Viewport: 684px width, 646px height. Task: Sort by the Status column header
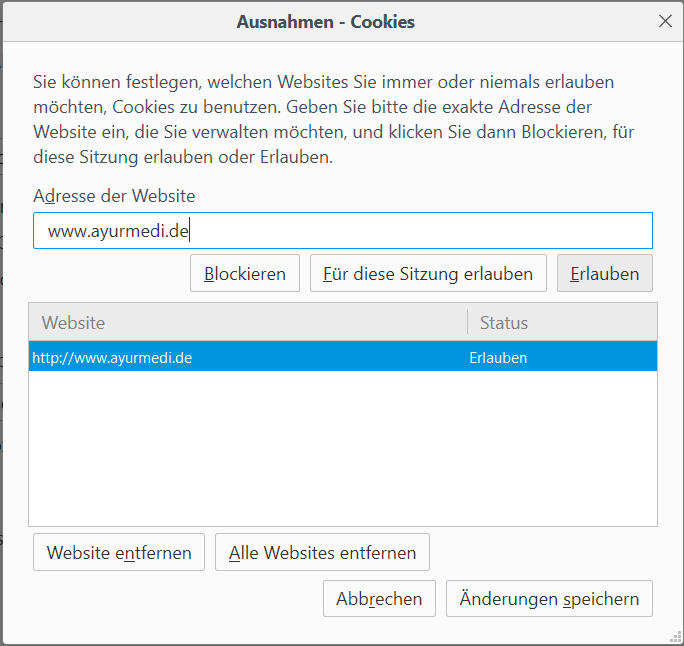561,323
